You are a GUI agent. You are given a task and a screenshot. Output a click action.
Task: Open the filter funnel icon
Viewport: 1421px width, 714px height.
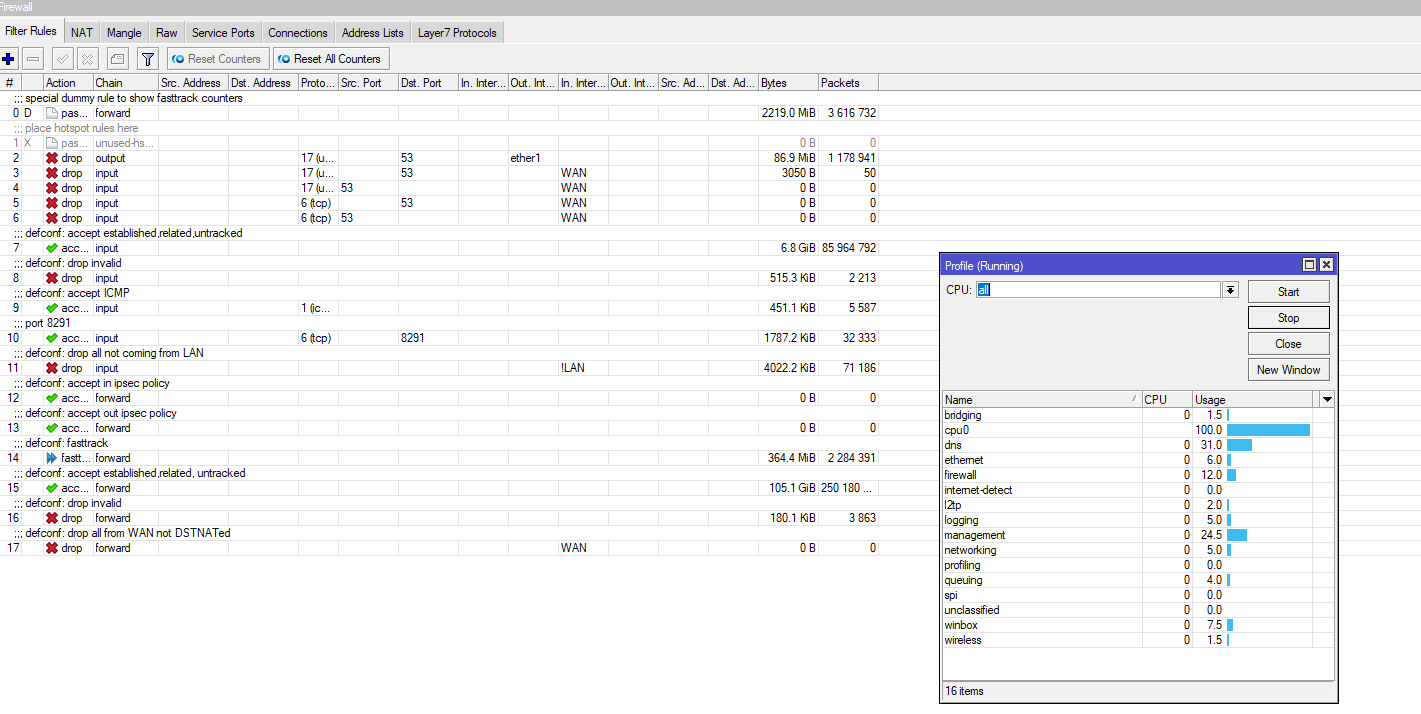147,59
